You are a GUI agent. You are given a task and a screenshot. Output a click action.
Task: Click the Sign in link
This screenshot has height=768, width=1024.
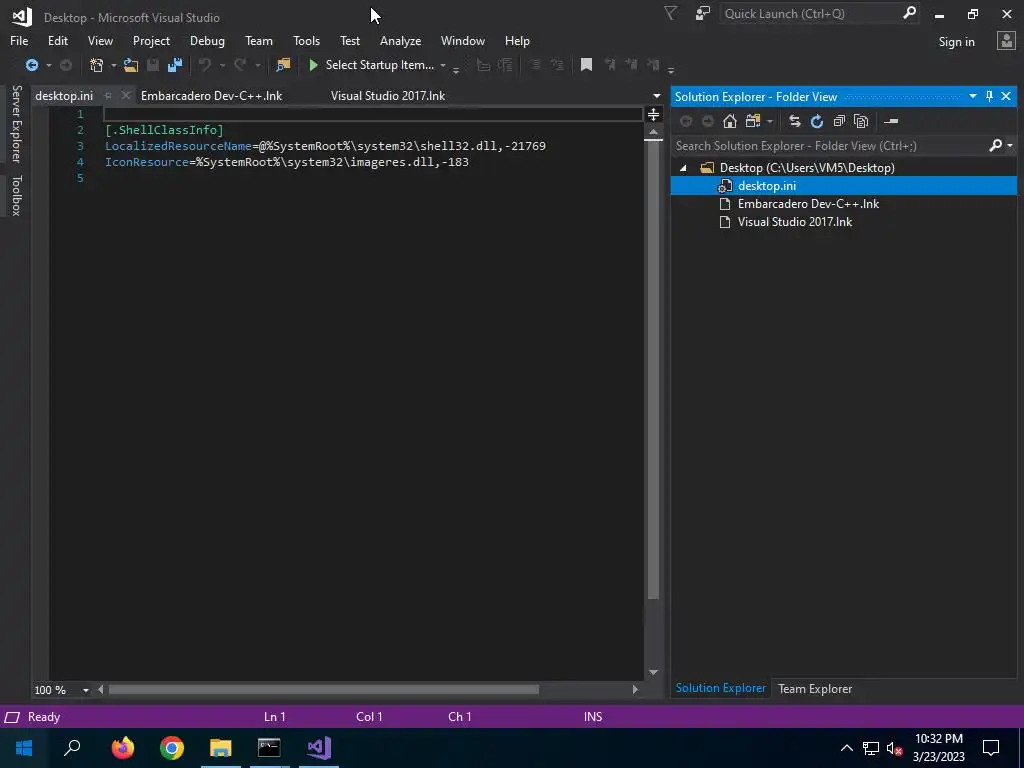tap(956, 42)
